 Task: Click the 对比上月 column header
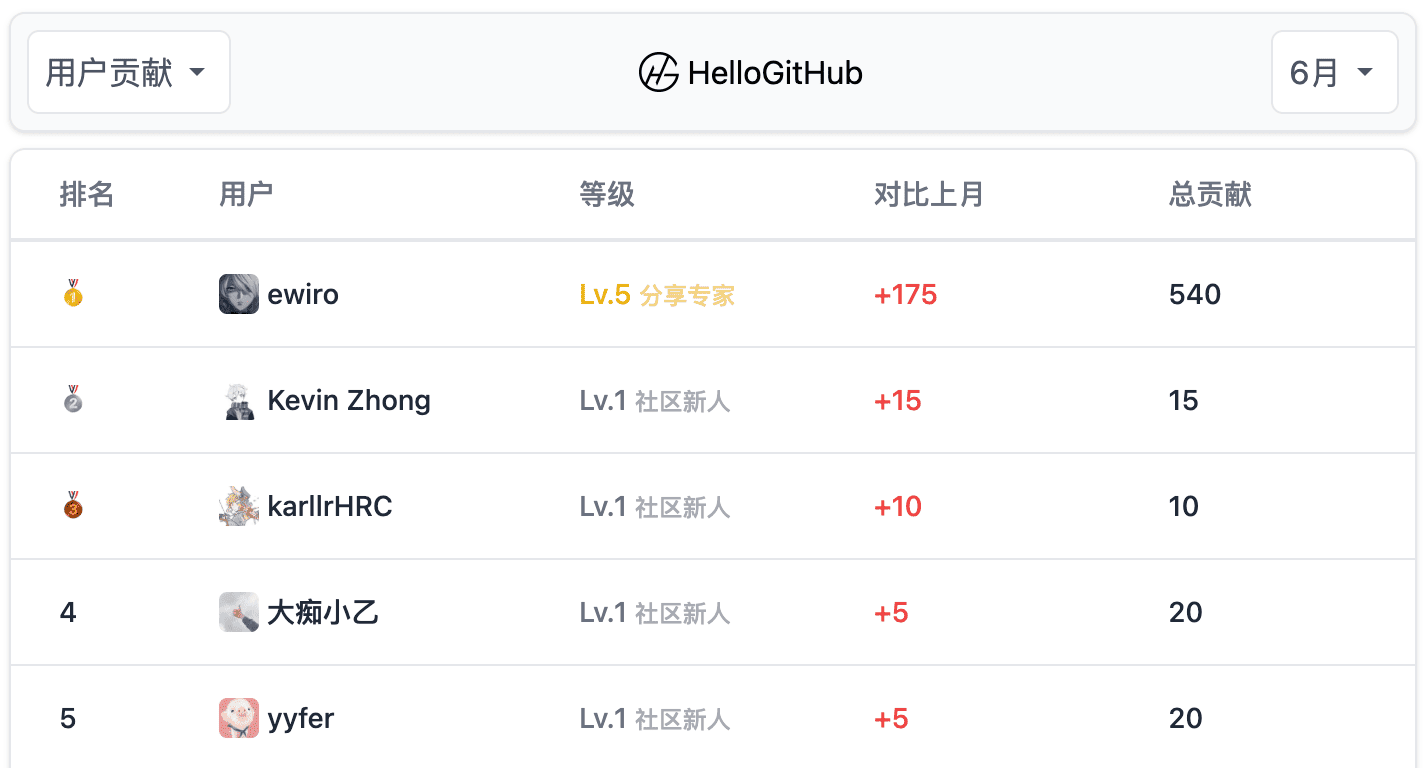(x=929, y=194)
